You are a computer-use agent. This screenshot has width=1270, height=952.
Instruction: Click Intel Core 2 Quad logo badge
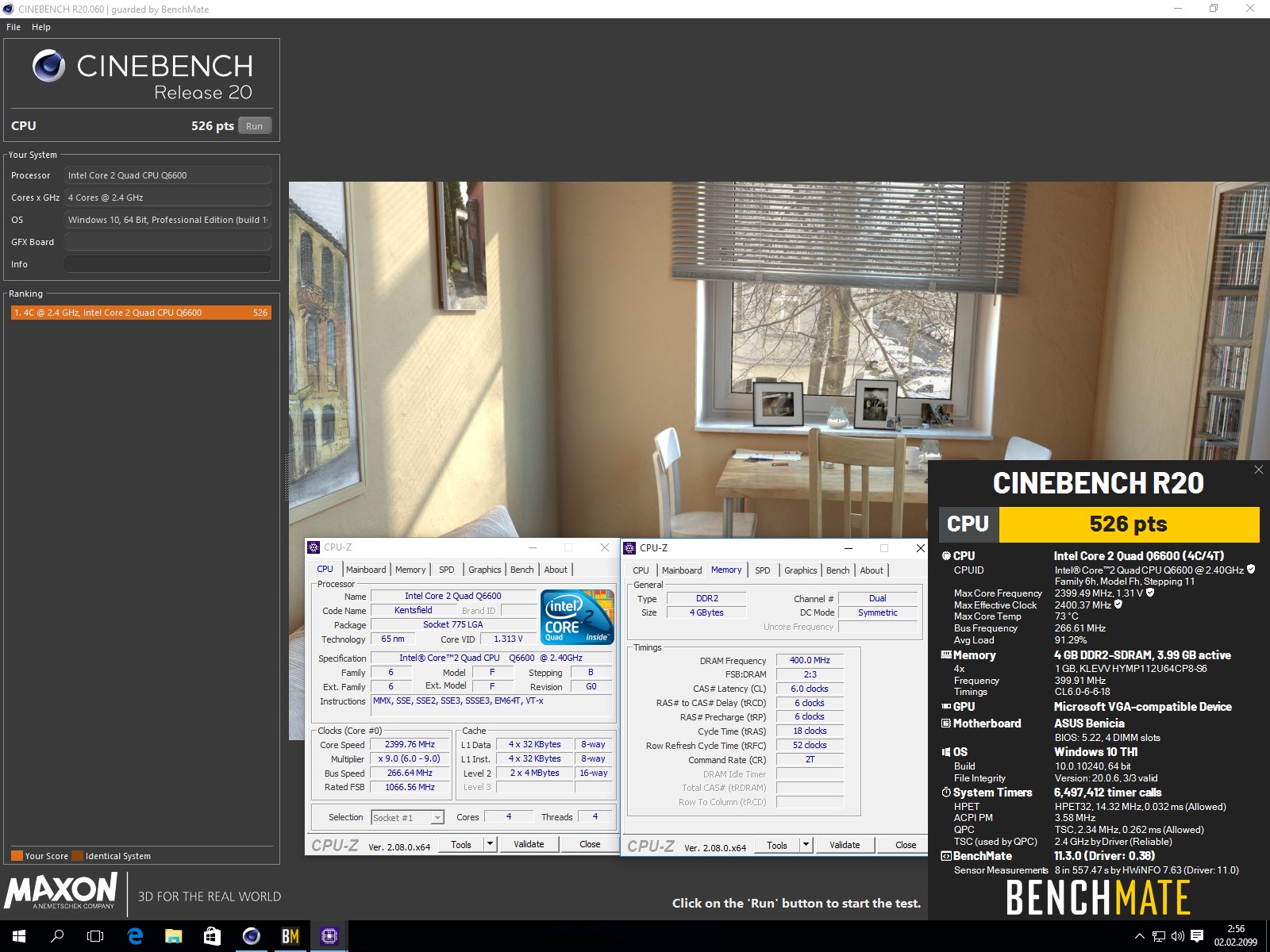pyautogui.click(x=577, y=616)
